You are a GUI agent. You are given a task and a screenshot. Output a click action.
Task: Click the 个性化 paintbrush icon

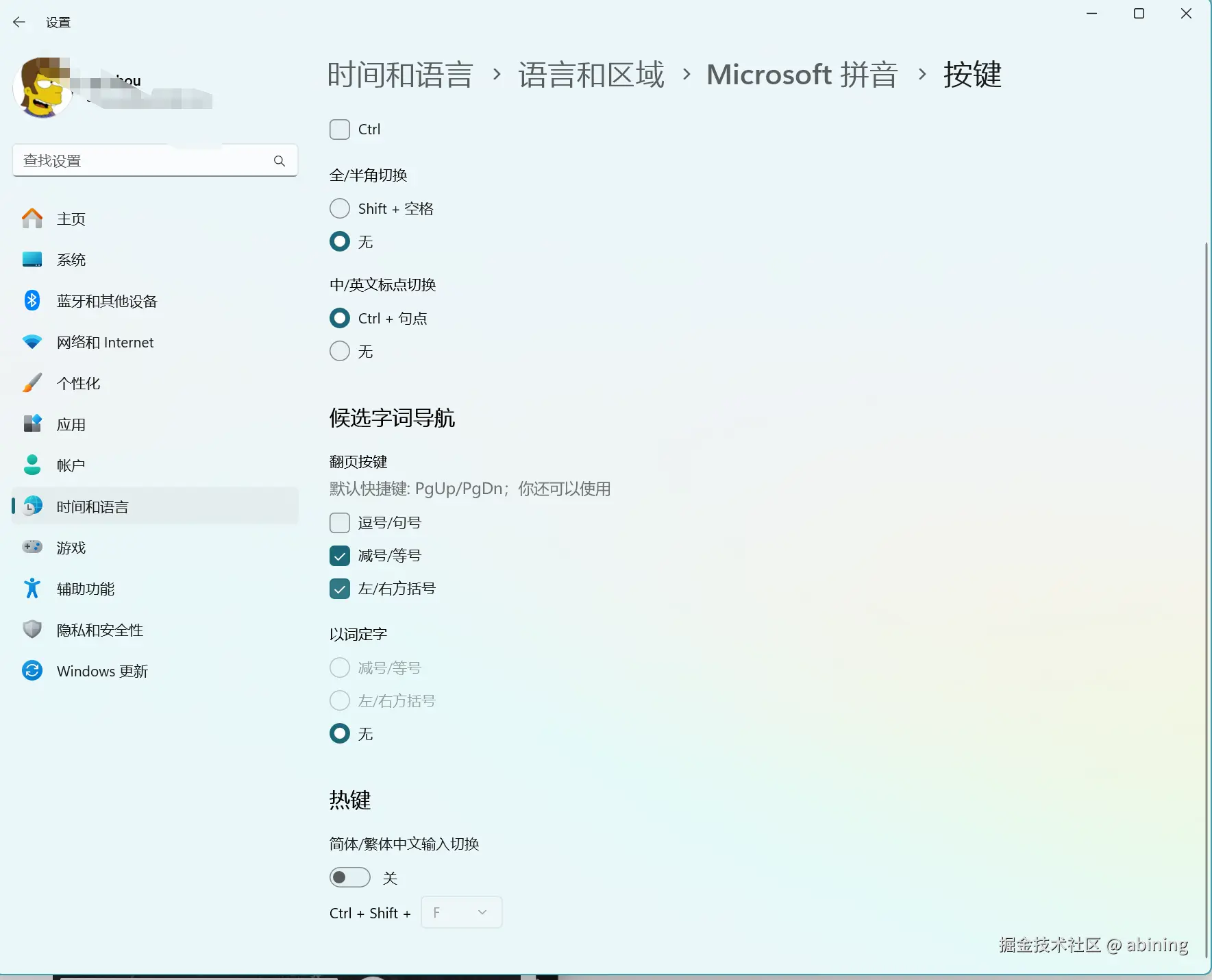click(x=32, y=383)
